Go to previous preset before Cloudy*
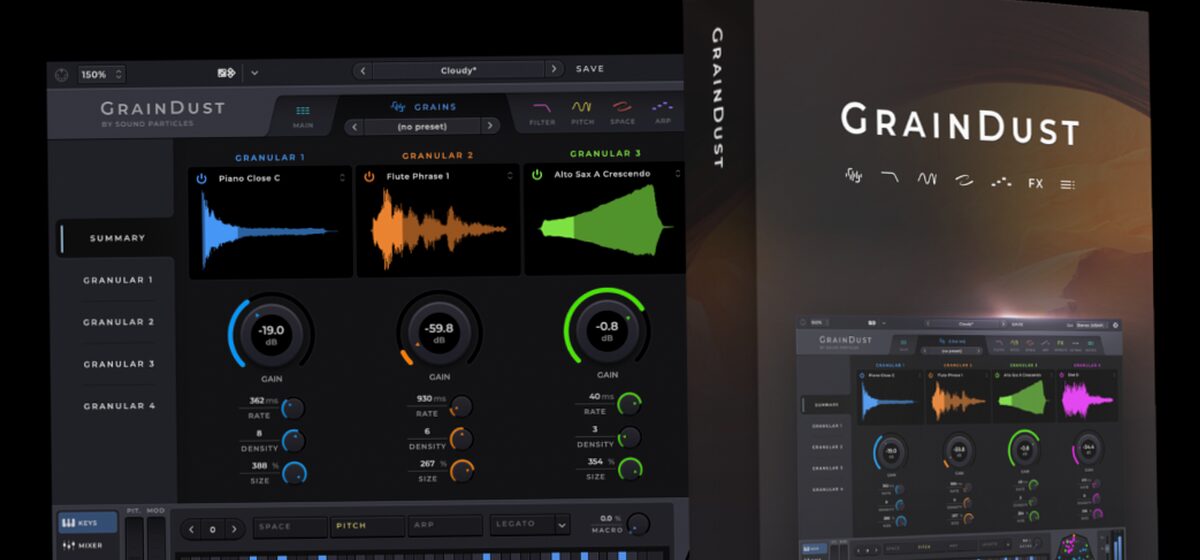The image size is (1200, 560). (362, 70)
